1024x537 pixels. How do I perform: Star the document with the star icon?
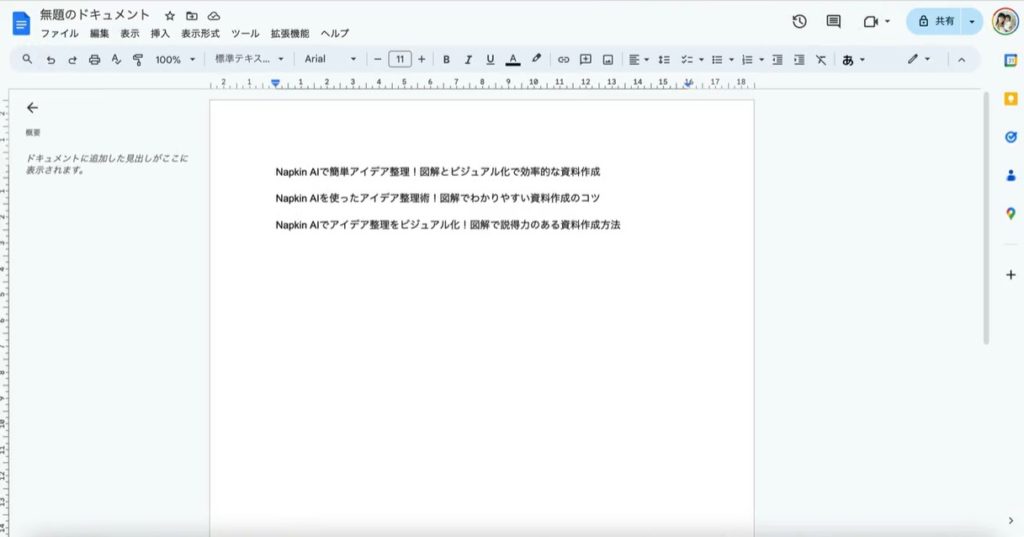[169, 16]
